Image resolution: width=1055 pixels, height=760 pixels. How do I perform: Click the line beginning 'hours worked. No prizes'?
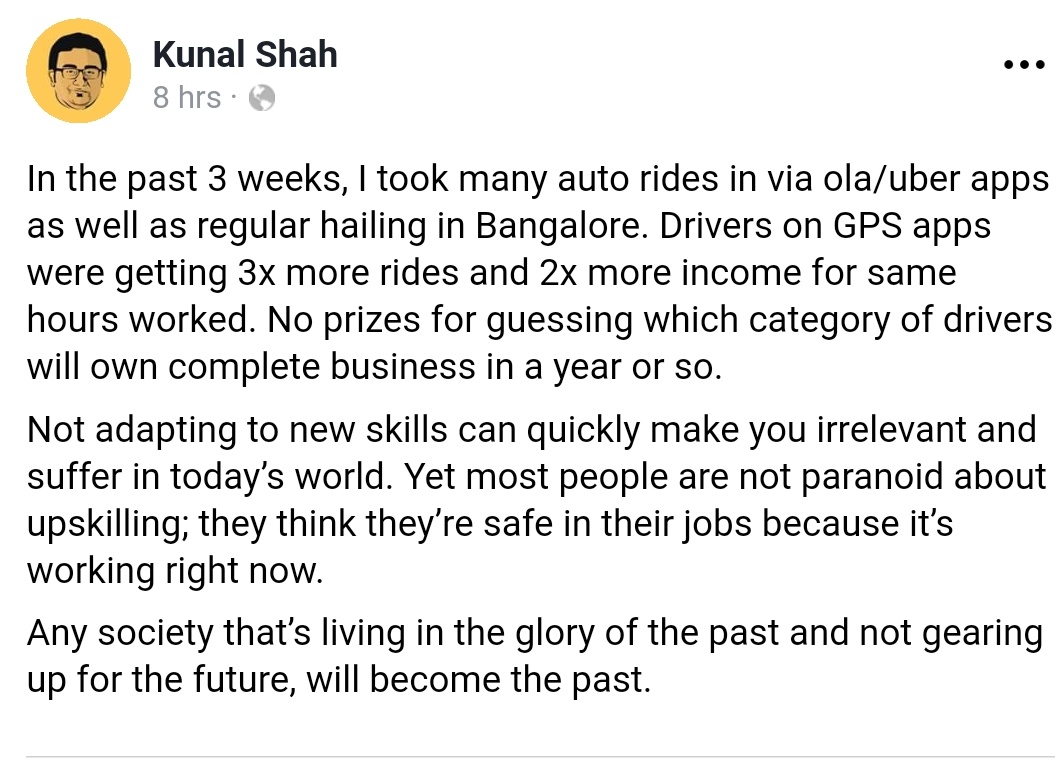(538, 319)
